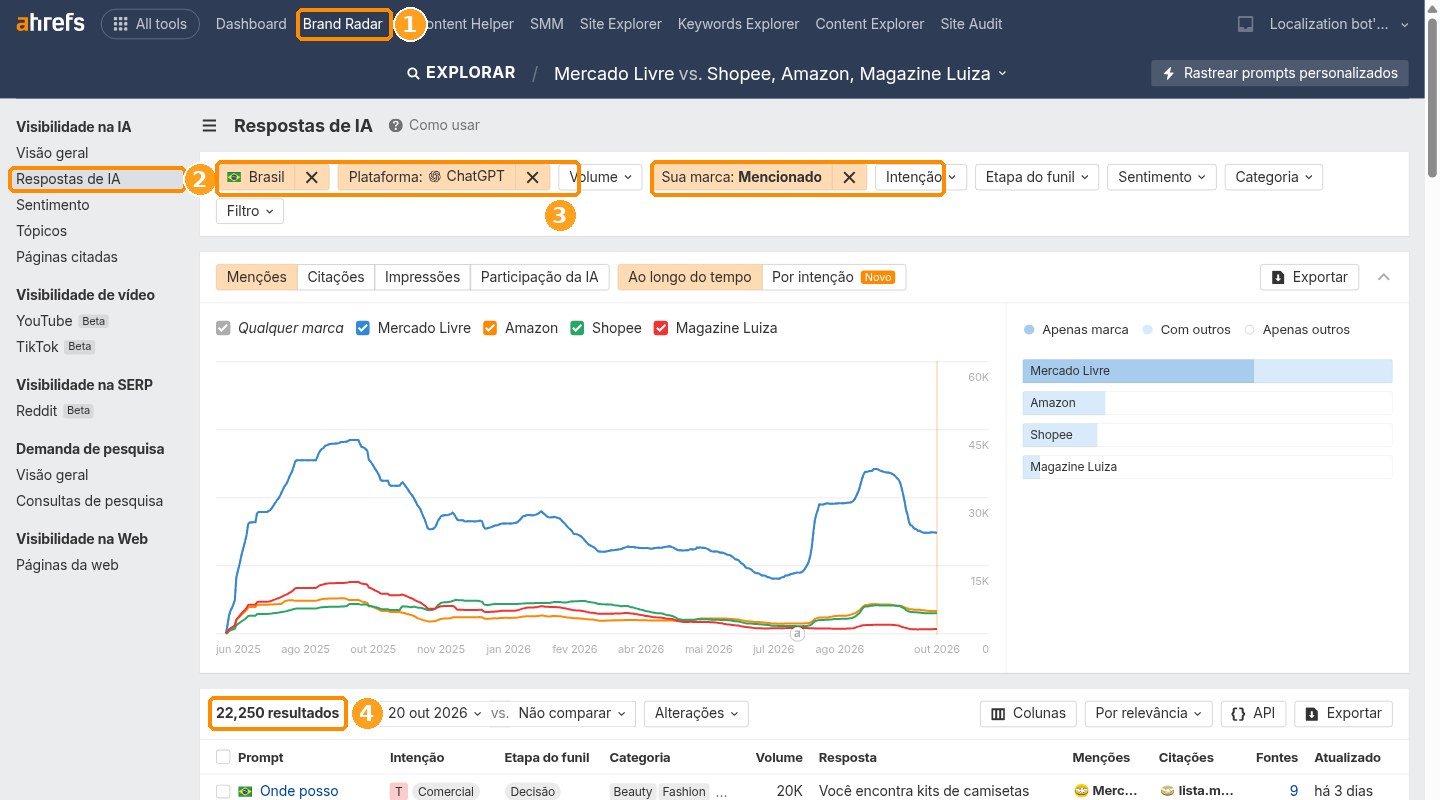
Task: Open the Filtro dropdown
Action: coord(250,211)
